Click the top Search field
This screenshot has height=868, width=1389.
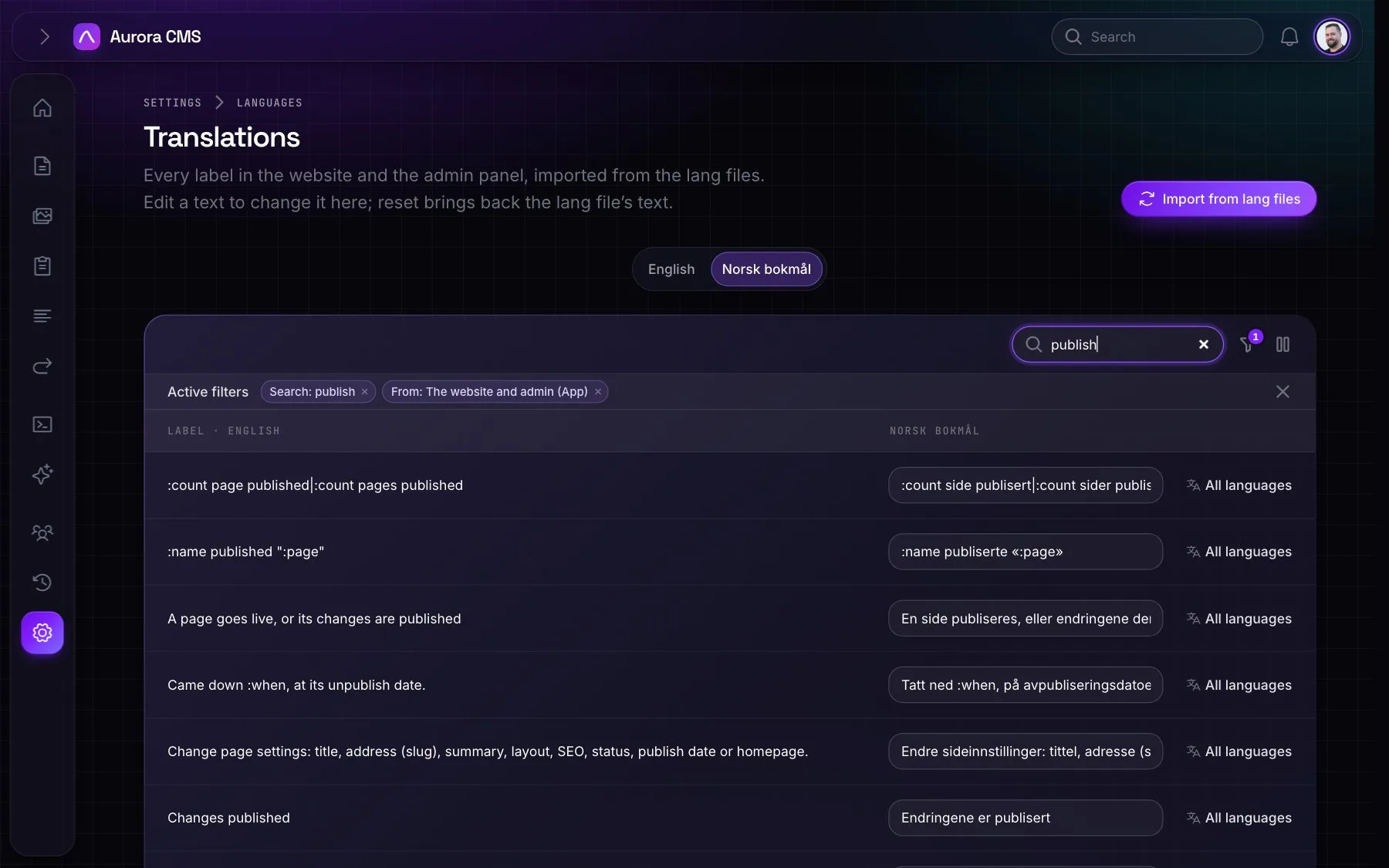pos(1157,36)
